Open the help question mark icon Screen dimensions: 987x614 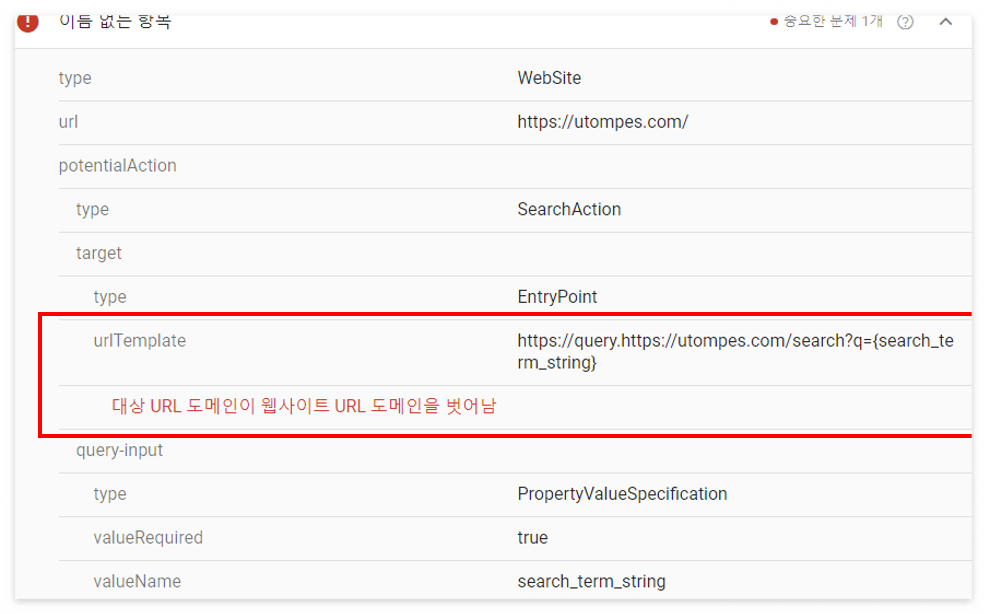coord(905,22)
